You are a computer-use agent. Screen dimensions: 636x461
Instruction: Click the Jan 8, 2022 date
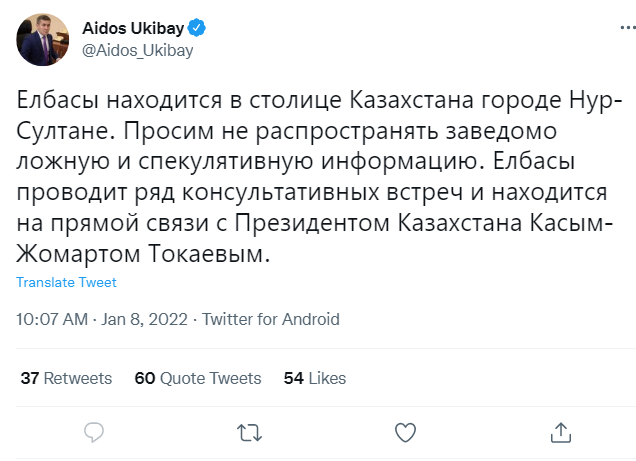tap(144, 320)
